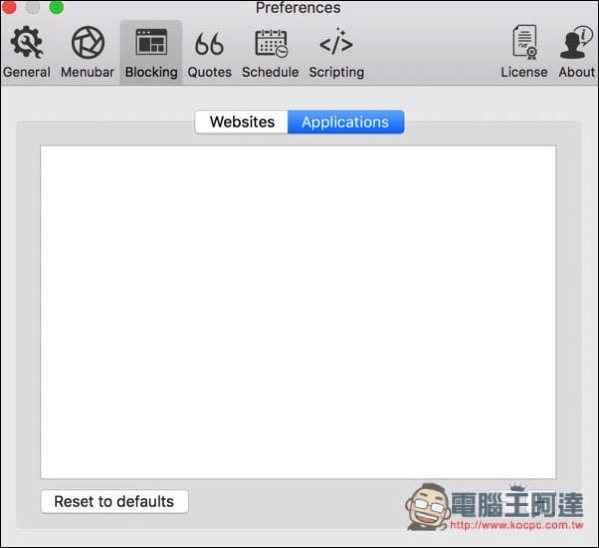Viewport: 599px width, 548px height.
Task: Click the Scripting label text in toolbar
Action: [336, 72]
